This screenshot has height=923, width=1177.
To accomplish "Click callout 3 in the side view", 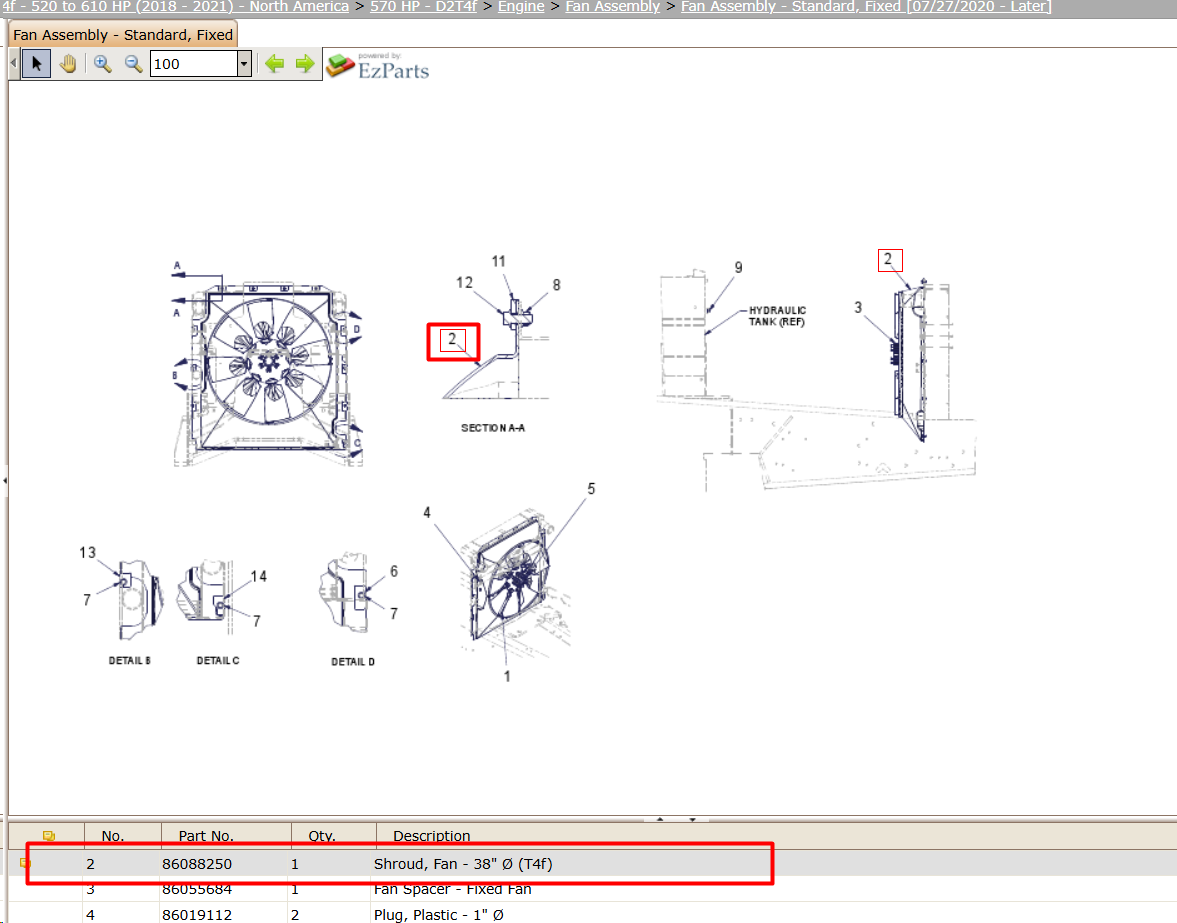I will coord(858,308).
